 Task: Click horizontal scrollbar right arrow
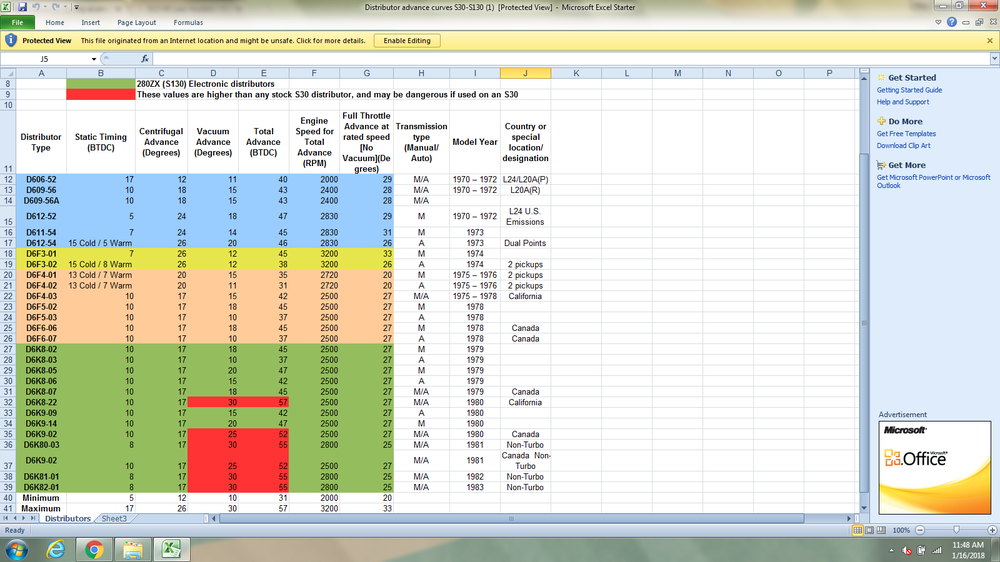[x=849, y=519]
